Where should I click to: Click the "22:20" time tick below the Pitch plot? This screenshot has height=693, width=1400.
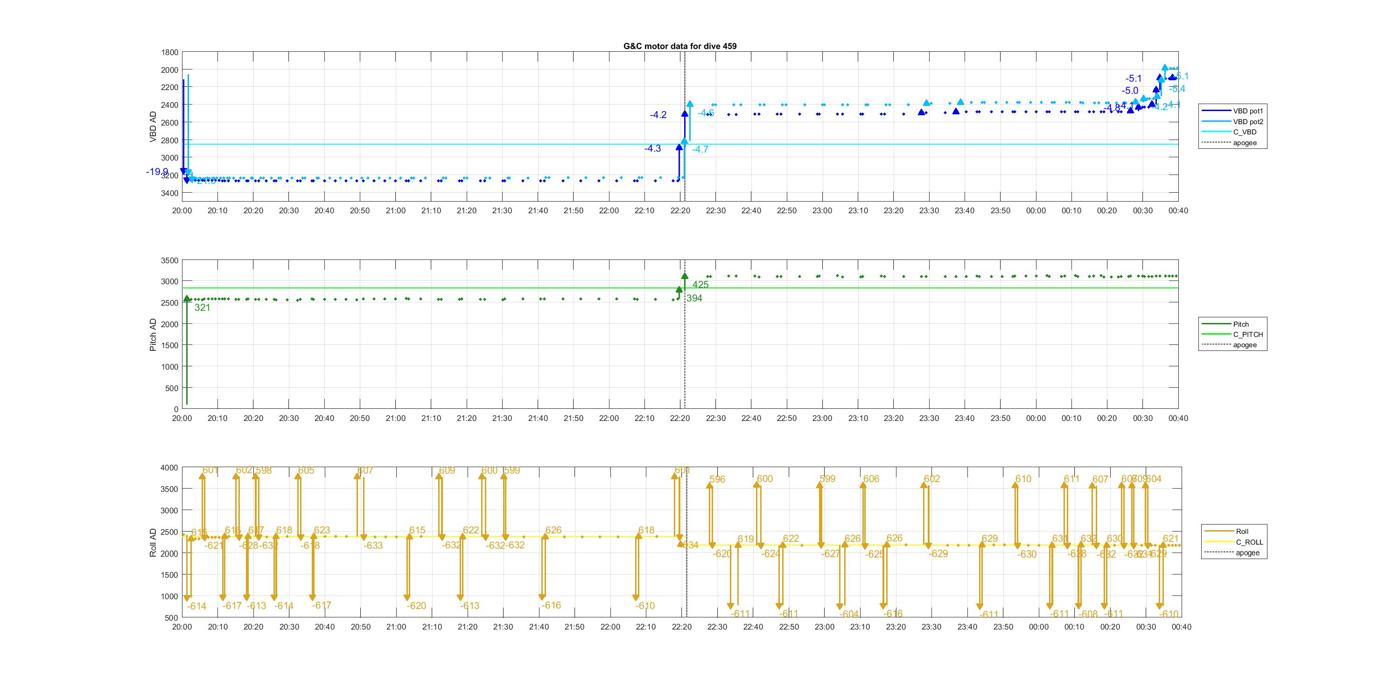(681, 418)
